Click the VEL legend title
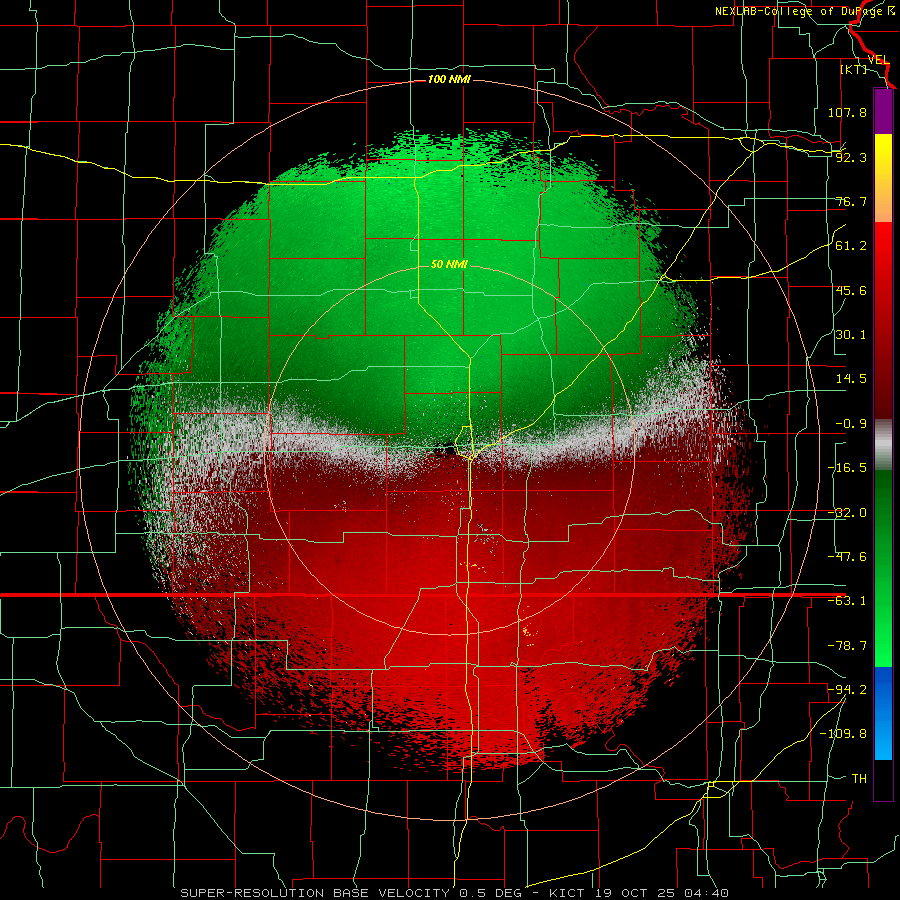Screen dimensions: 900x900 tap(878, 60)
